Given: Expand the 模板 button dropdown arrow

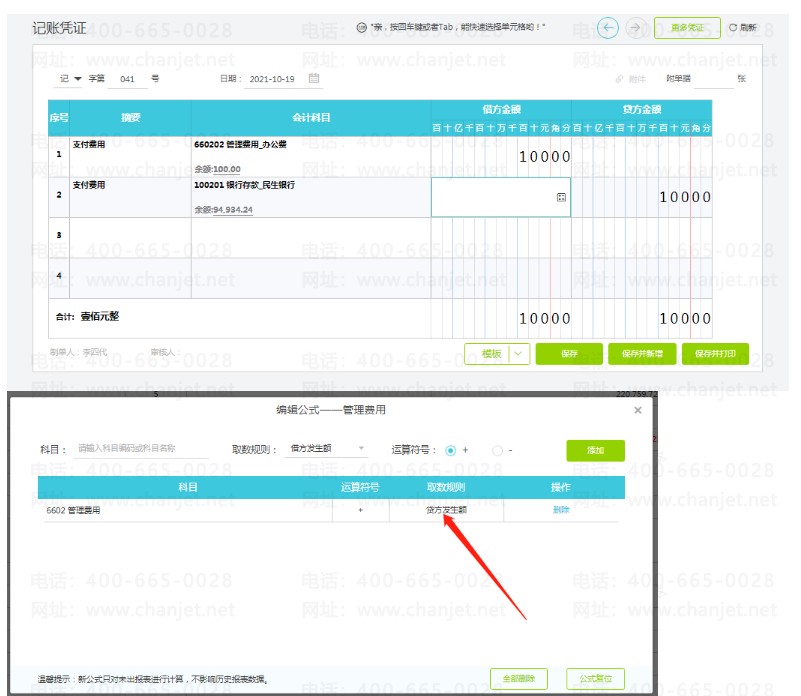Looking at the screenshot, I should tap(519, 354).
